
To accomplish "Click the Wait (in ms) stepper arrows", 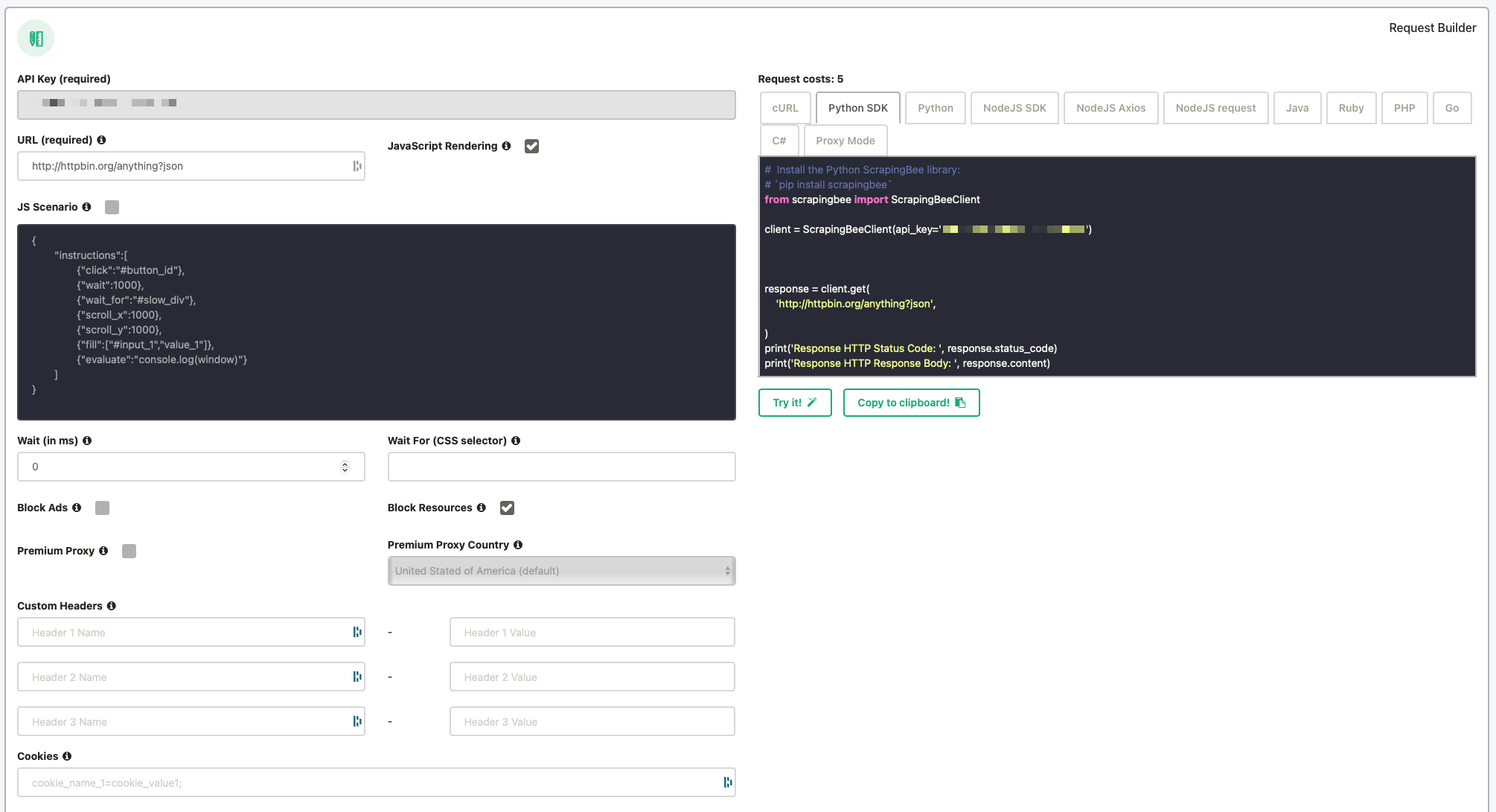I will 345,467.
